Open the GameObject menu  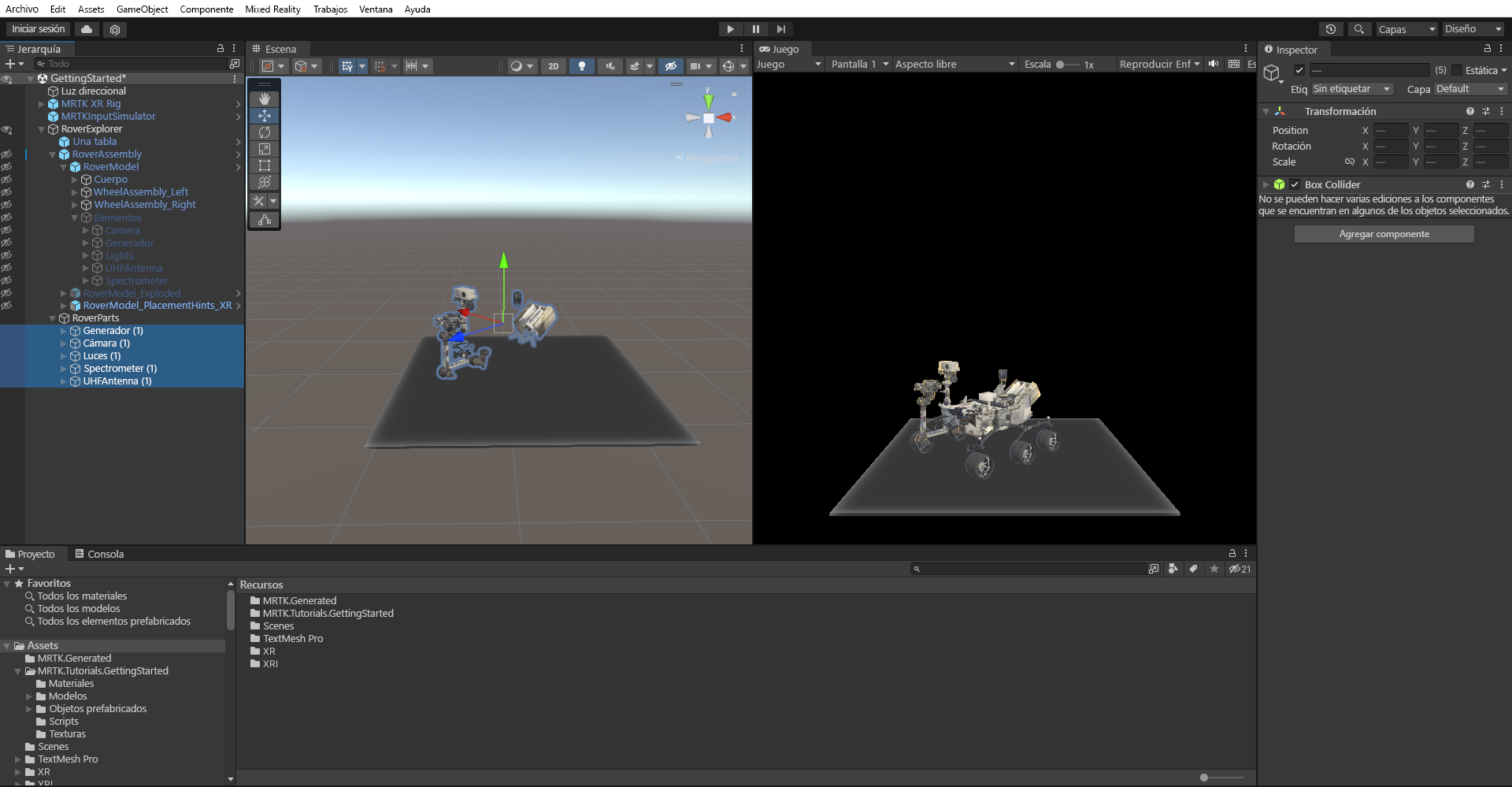pyautogui.click(x=142, y=9)
